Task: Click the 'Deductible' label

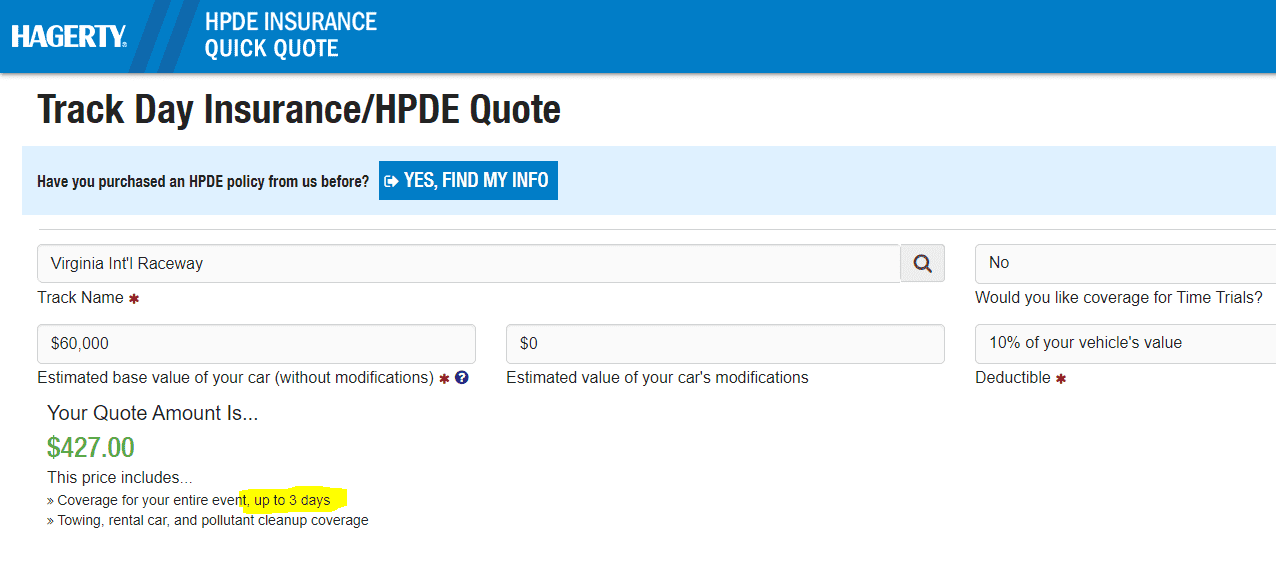Action: point(1013,378)
